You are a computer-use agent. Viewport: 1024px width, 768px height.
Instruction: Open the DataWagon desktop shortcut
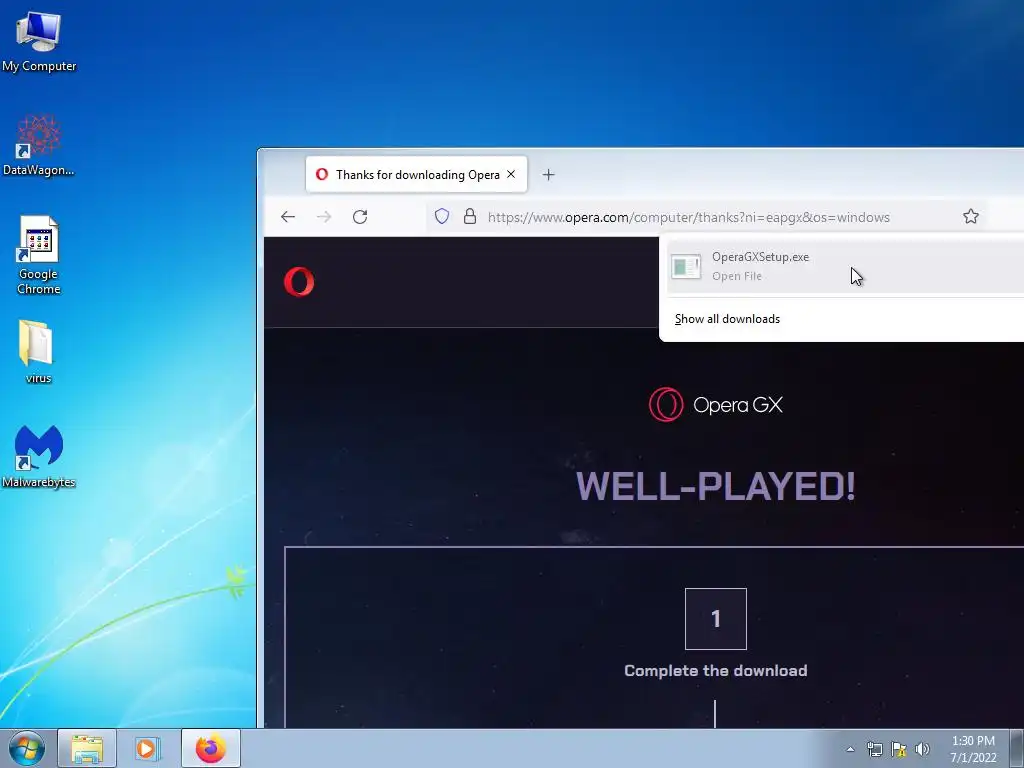(39, 145)
